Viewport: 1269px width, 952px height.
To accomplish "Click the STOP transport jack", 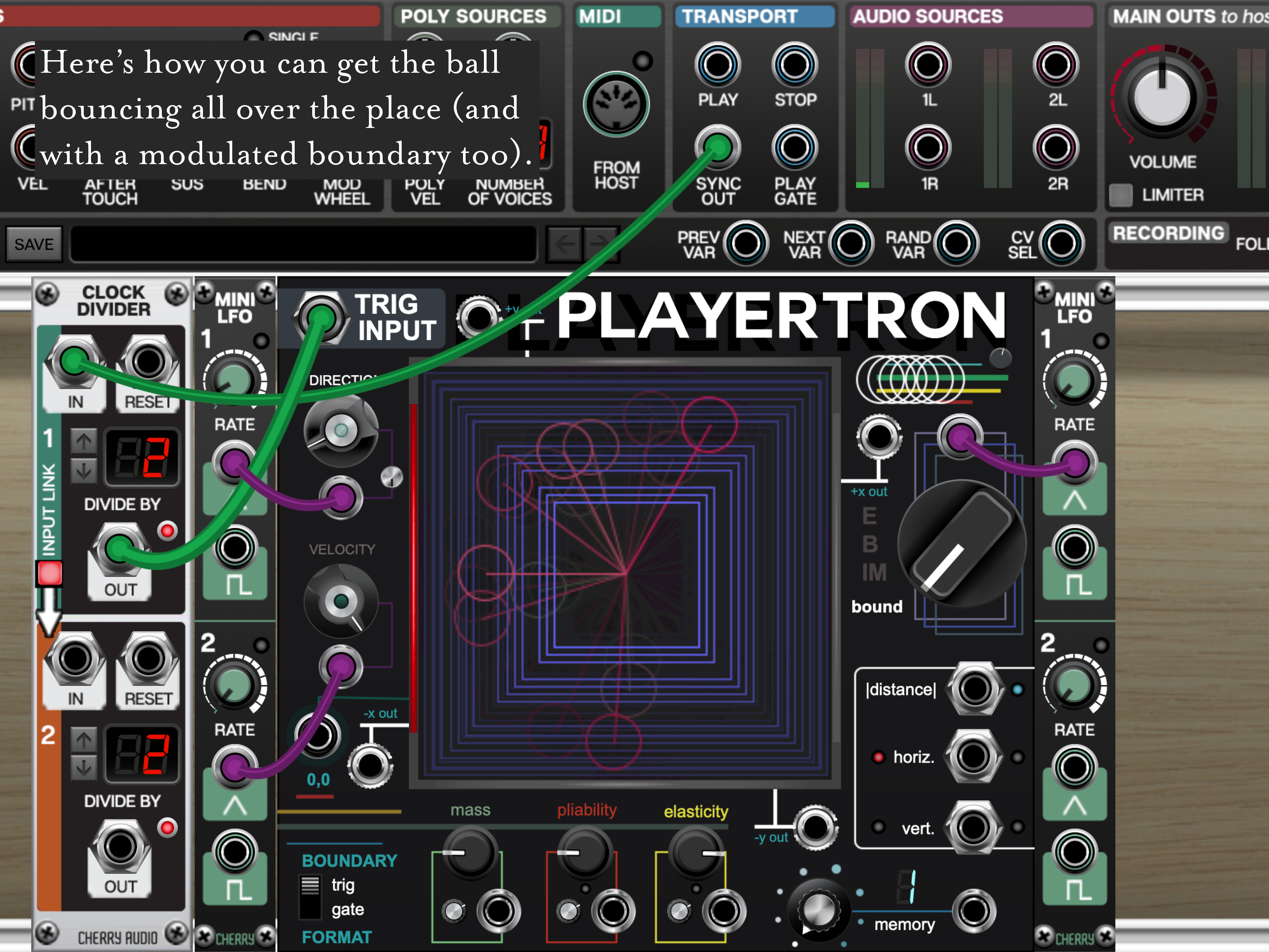I will [795, 64].
